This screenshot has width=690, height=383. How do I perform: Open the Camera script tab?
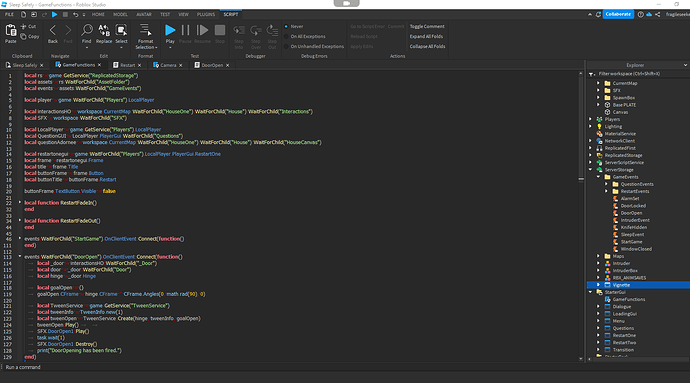[x=168, y=65]
